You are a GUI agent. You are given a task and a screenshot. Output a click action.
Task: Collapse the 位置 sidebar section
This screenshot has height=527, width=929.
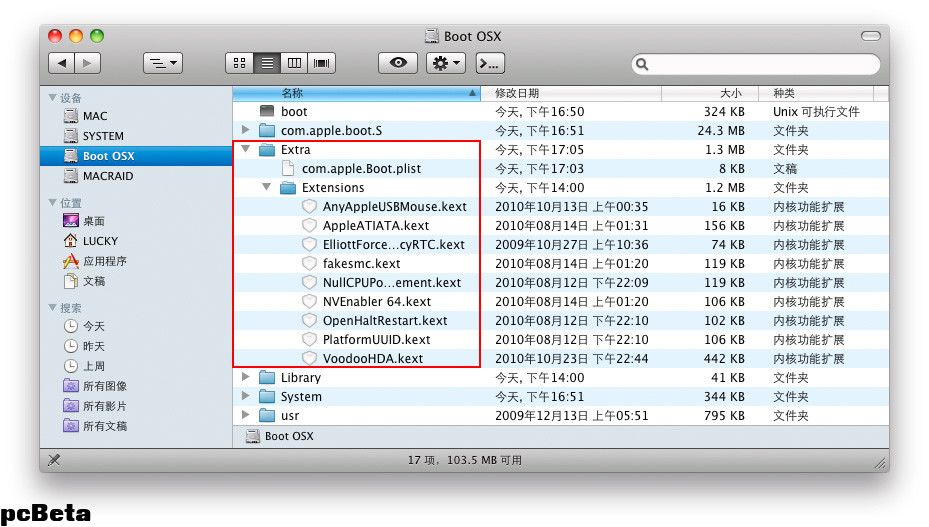pyautogui.click(x=53, y=203)
